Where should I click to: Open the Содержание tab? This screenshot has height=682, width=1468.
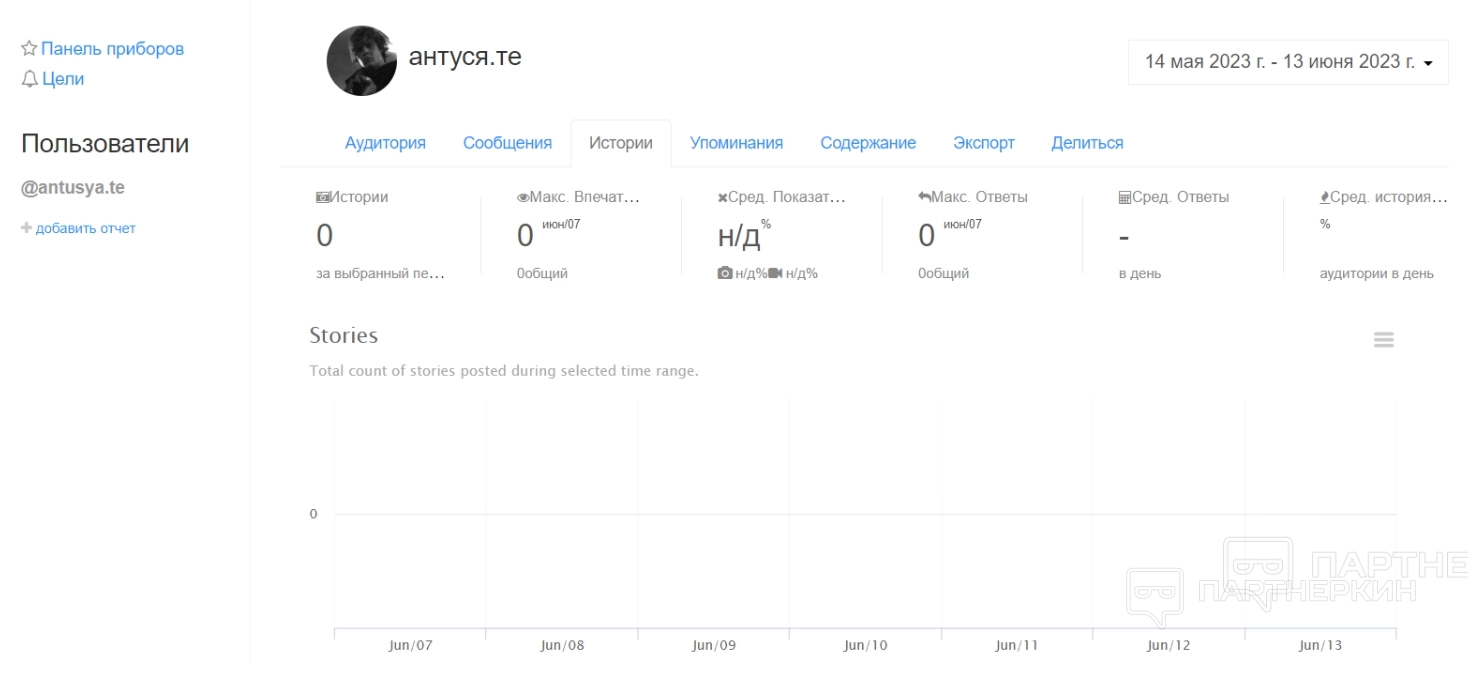(x=868, y=143)
